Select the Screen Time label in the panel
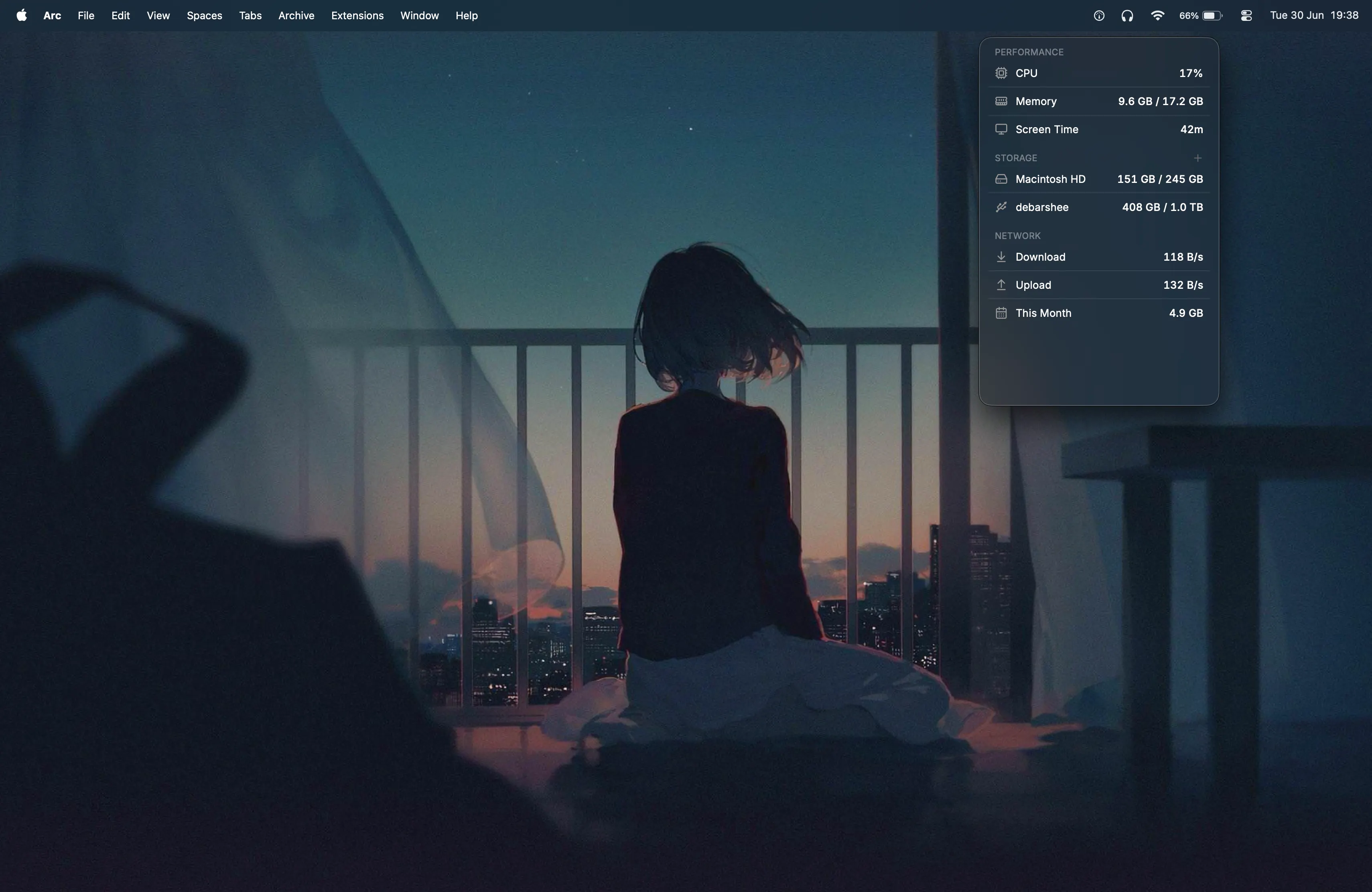This screenshot has height=892, width=1372. pos(1047,130)
